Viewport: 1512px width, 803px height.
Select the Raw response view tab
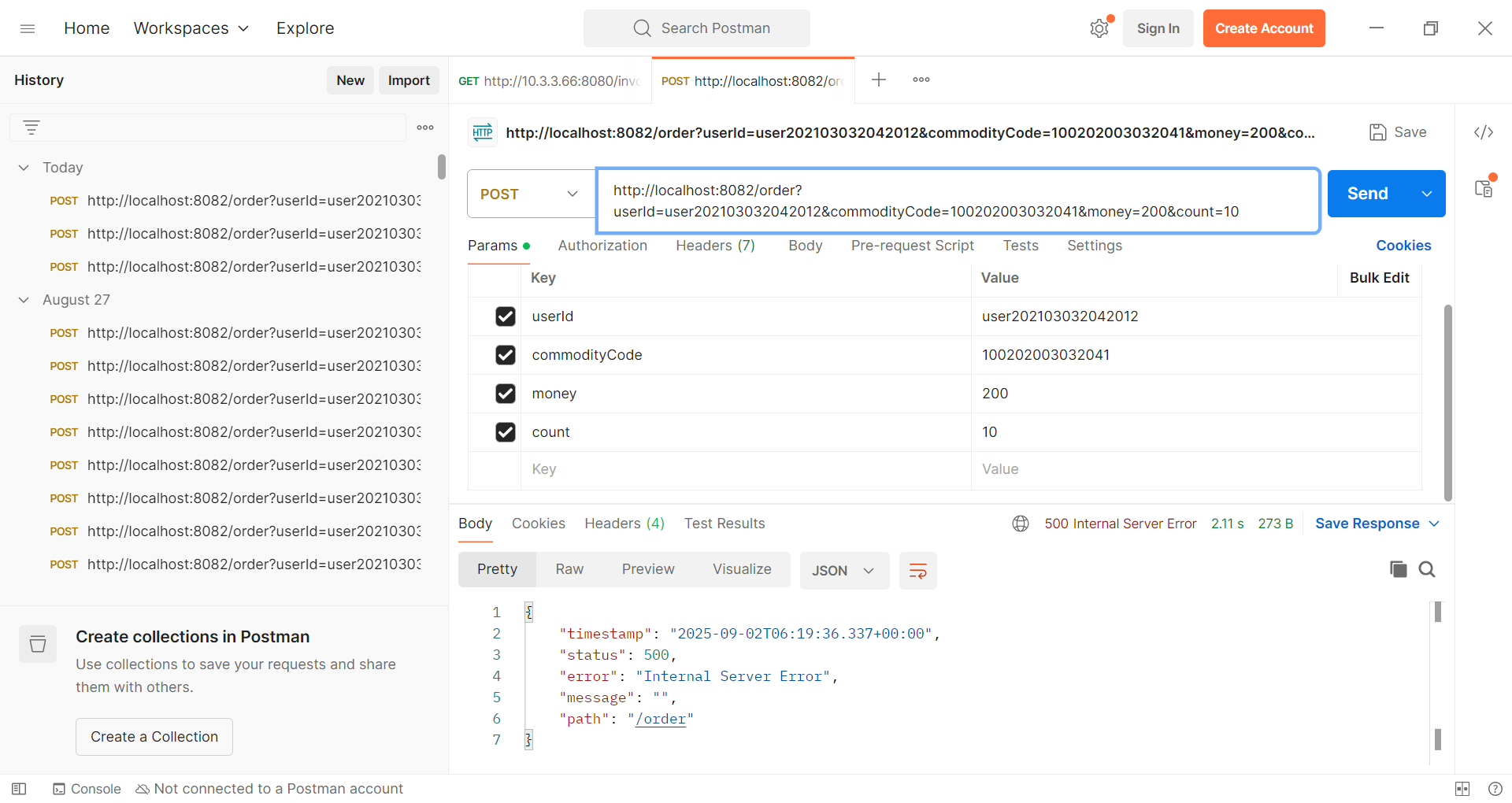coord(569,569)
